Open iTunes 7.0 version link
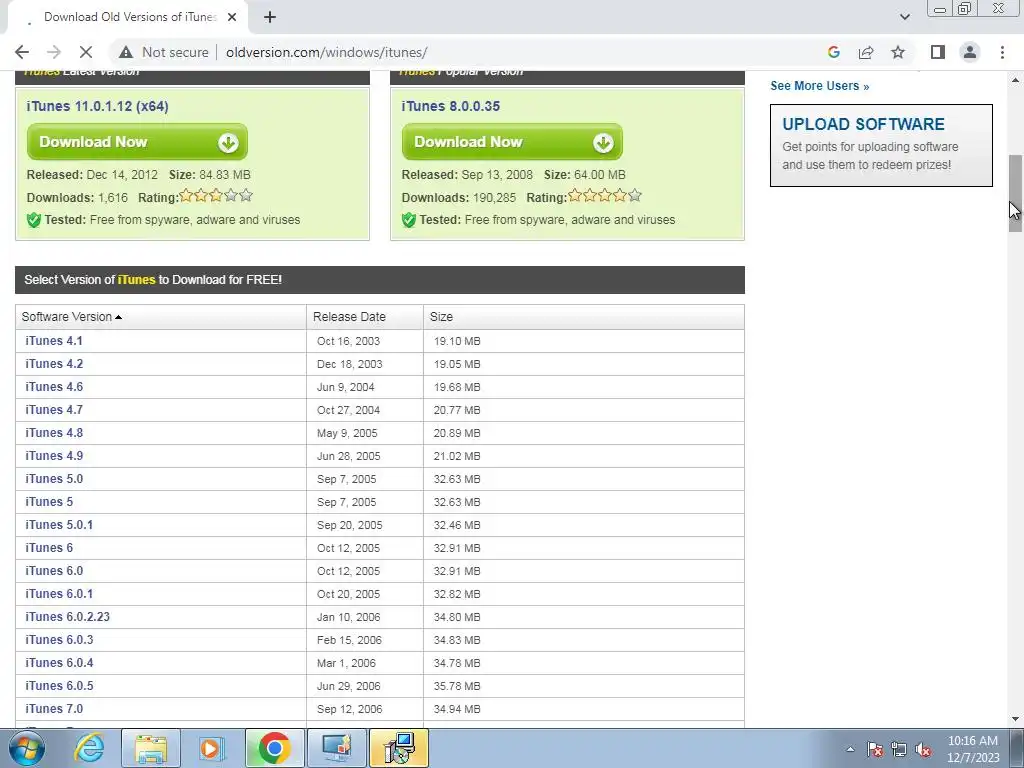1024x768 pixels. coord(54,709)
